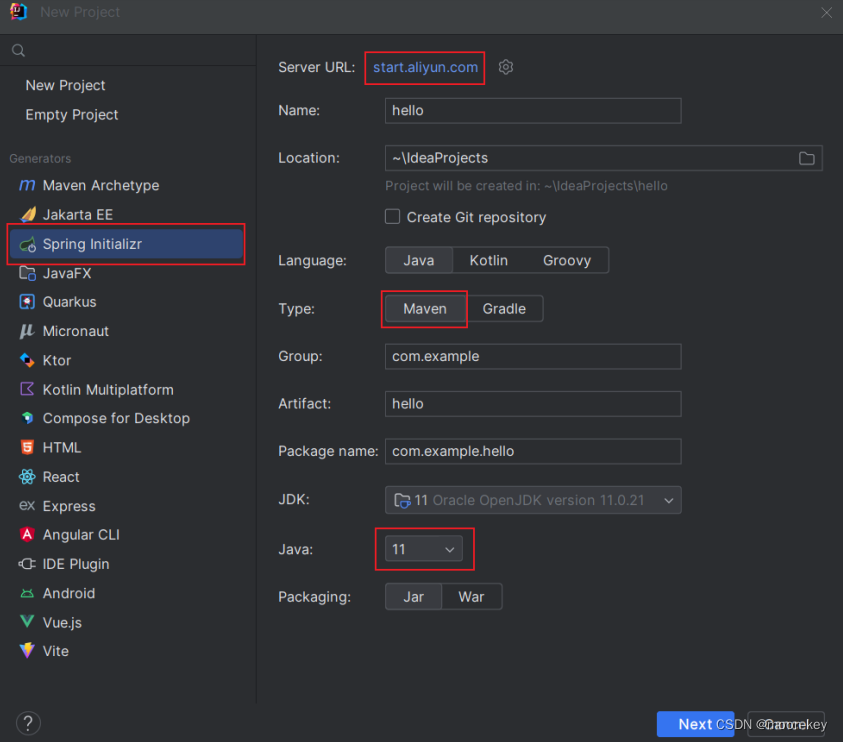The height and width of the screenshot is (742, 843).
Task: Click the Ktor logo icon
Action: pos(27,360)
